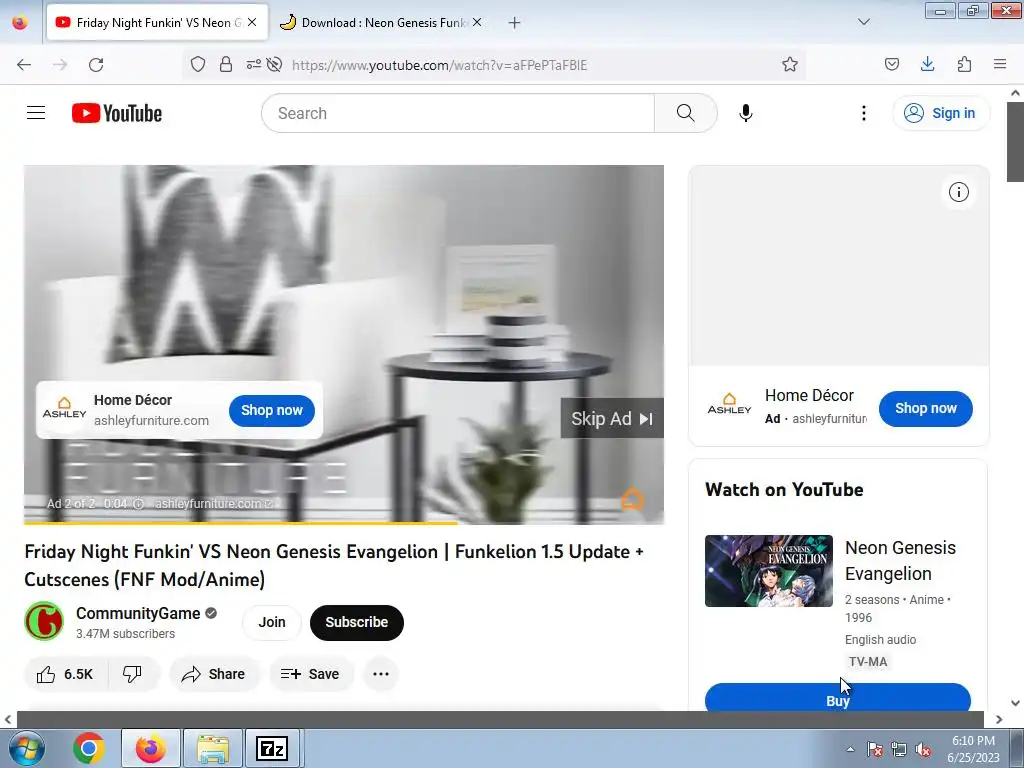Click the Action Center flag tray icon
Viewport: 1024px width, 768px height.
click(874, 750)
